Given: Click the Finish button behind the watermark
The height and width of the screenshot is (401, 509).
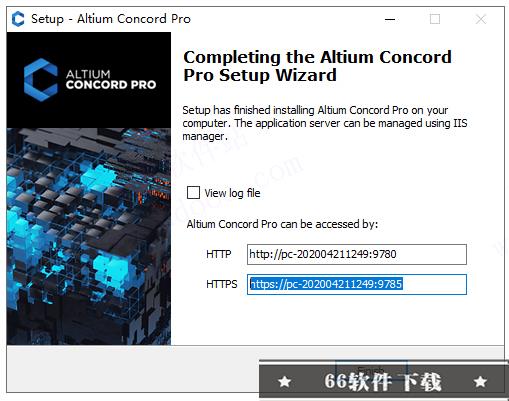Looking at the screenshot, I should (x=371, y=370).
